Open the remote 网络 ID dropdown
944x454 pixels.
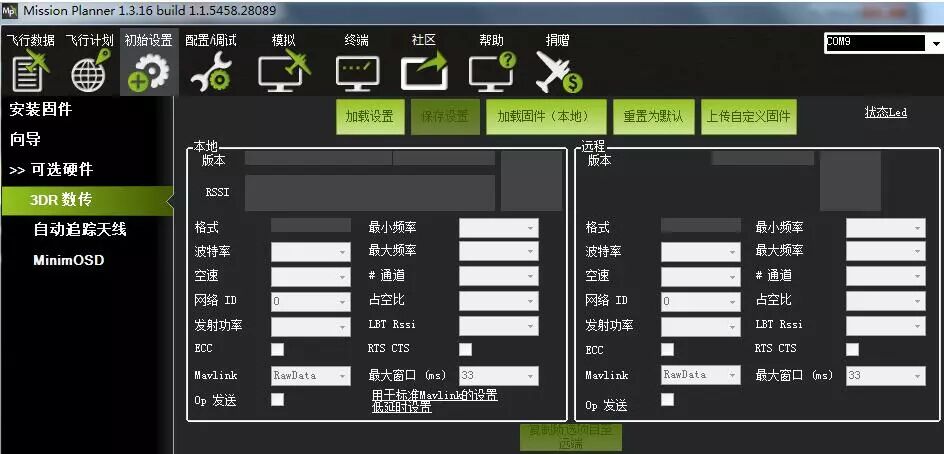coord(701,301)
